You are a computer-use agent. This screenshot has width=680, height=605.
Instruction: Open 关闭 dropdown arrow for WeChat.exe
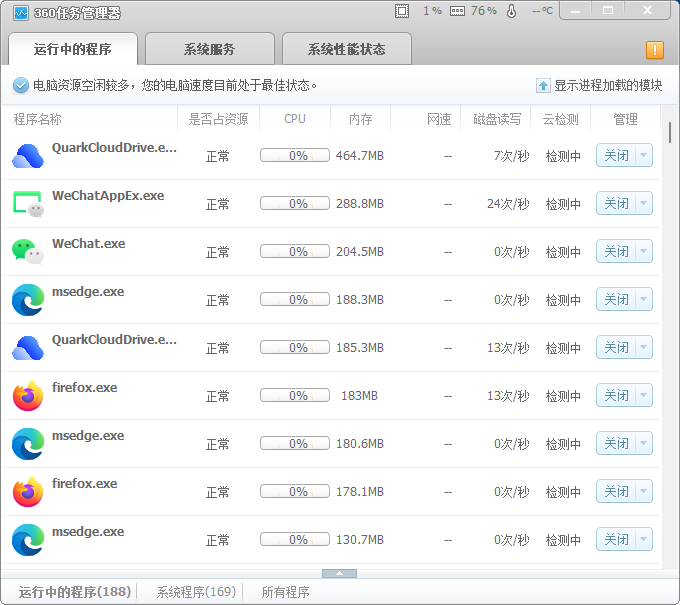click(x=644, y=252)
